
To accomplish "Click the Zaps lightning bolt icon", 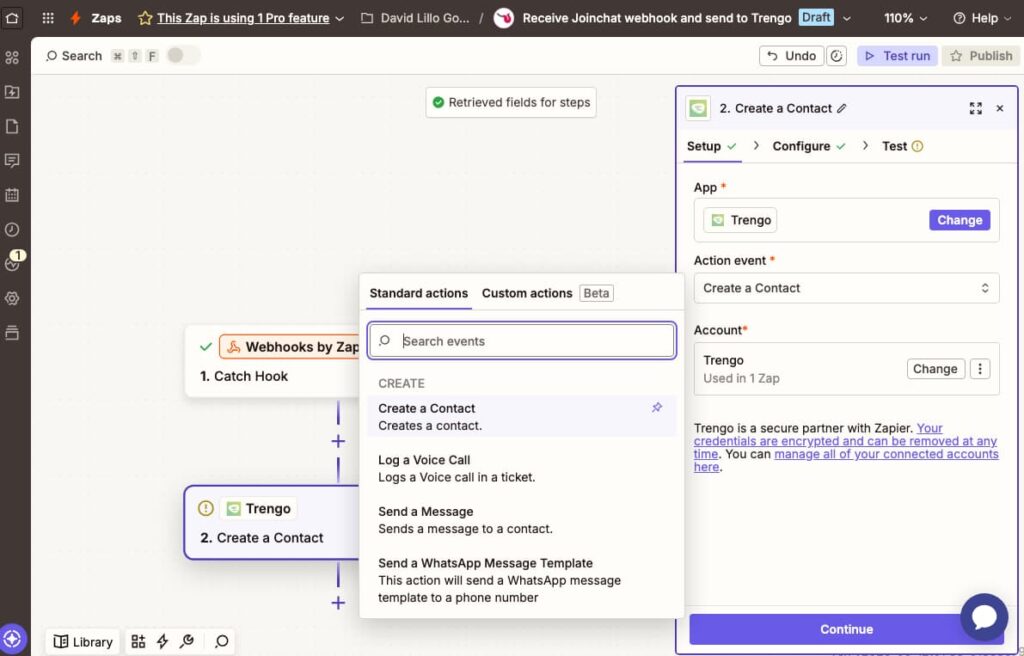I will tap(76, 18).
